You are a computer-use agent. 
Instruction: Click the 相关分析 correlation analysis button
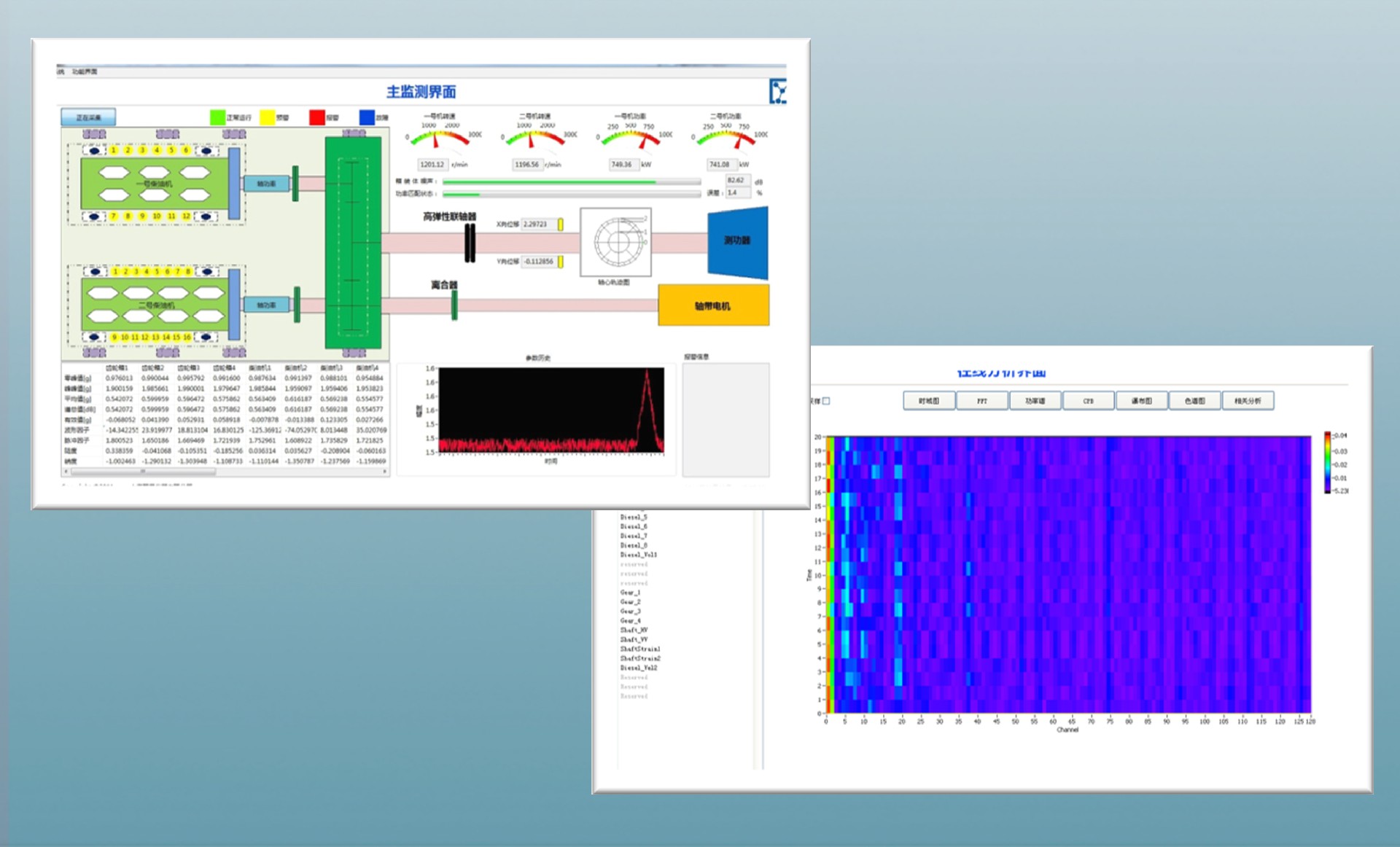[1247, 401]
